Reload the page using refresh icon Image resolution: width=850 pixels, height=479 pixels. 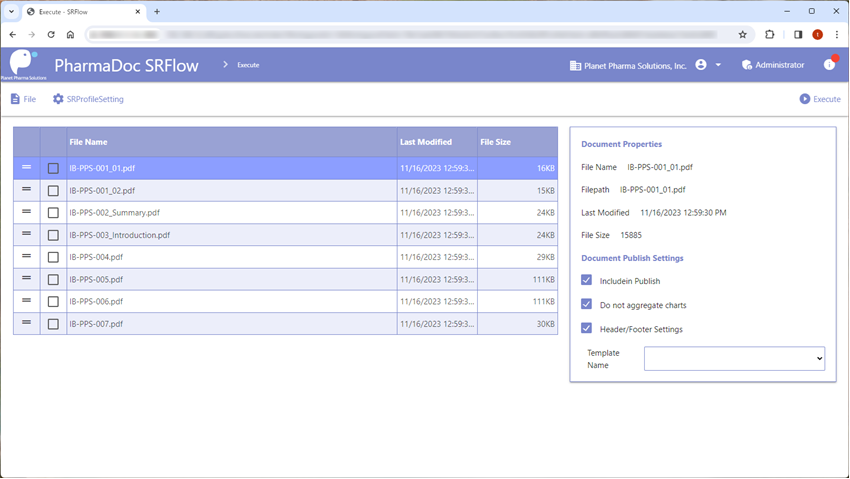point(51,35)
